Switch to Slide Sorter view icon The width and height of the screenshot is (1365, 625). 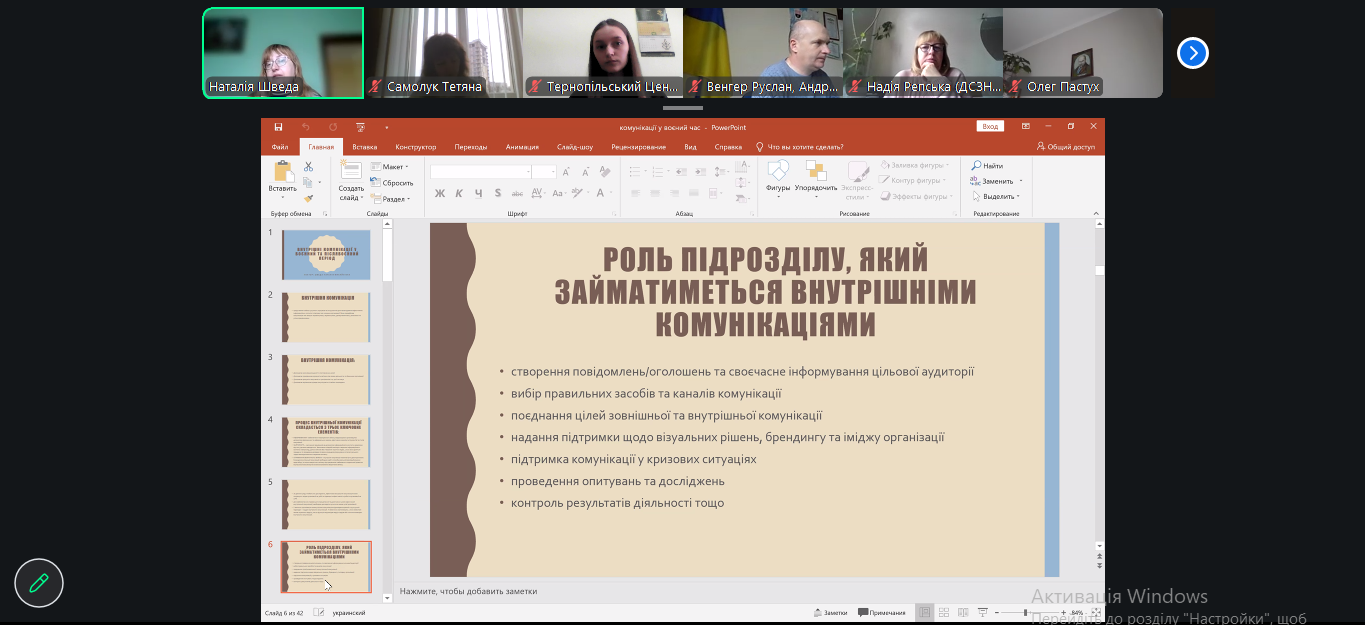point(945,612)
